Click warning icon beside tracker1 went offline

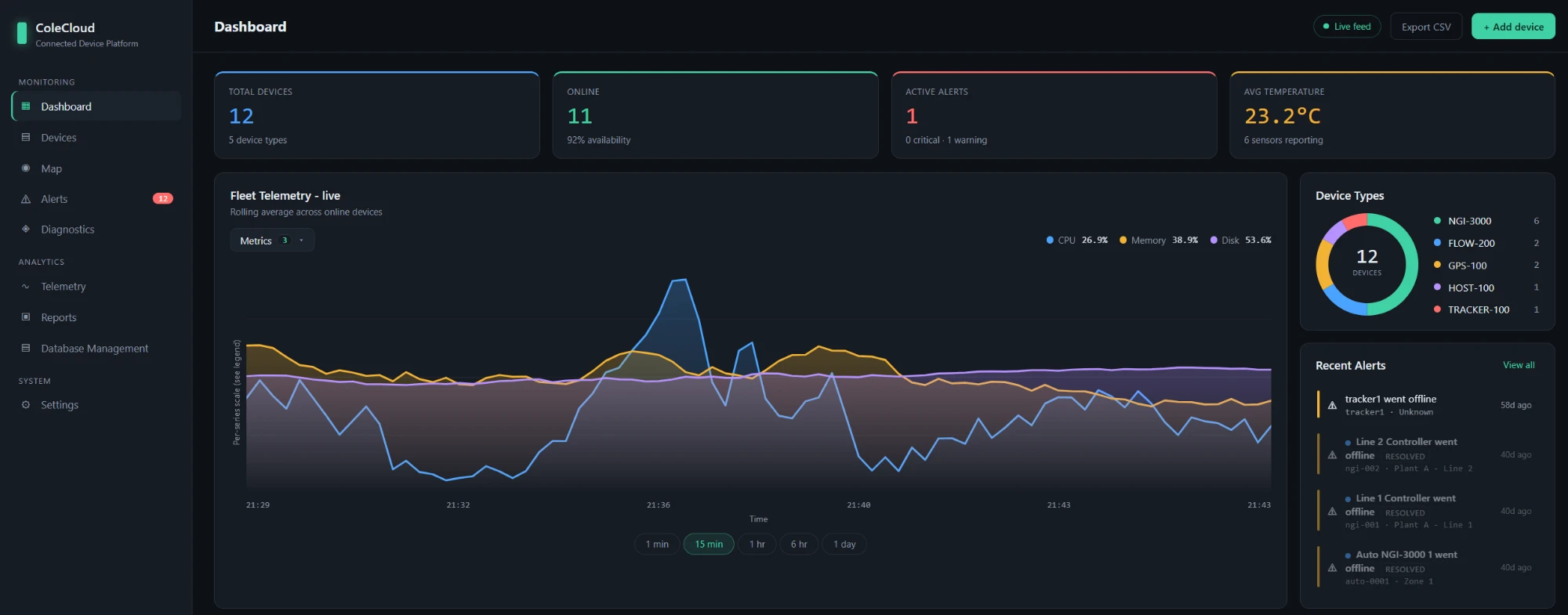(1332, 405)
